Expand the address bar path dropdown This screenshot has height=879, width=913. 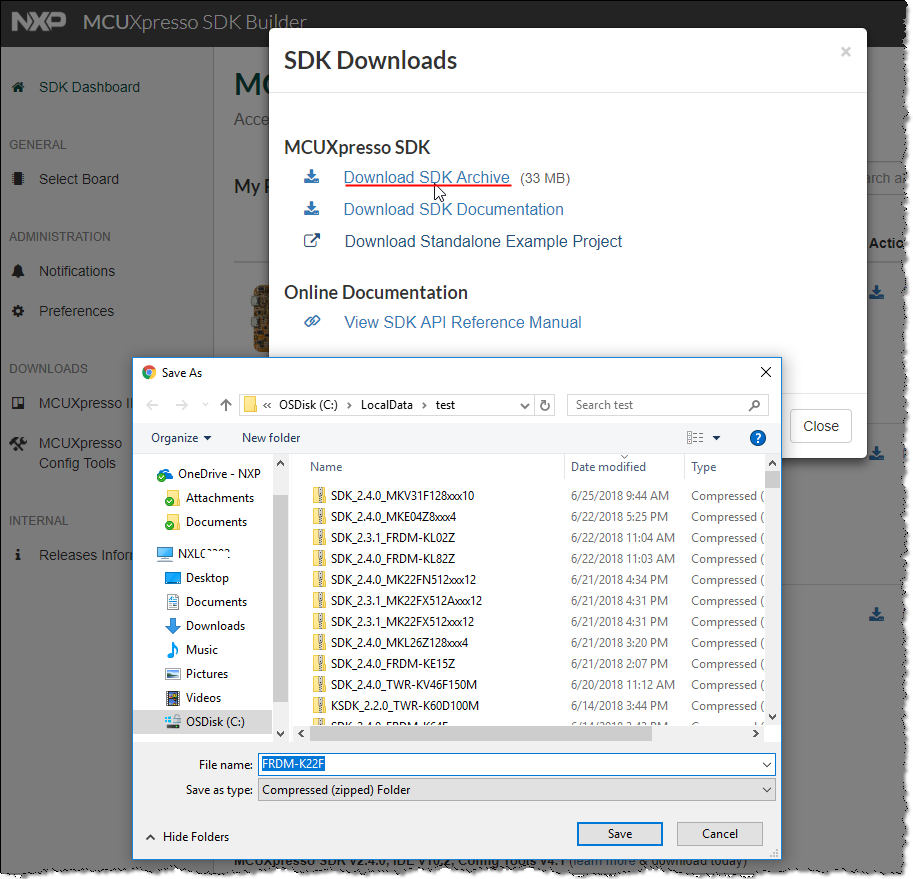tap(525, 406)
